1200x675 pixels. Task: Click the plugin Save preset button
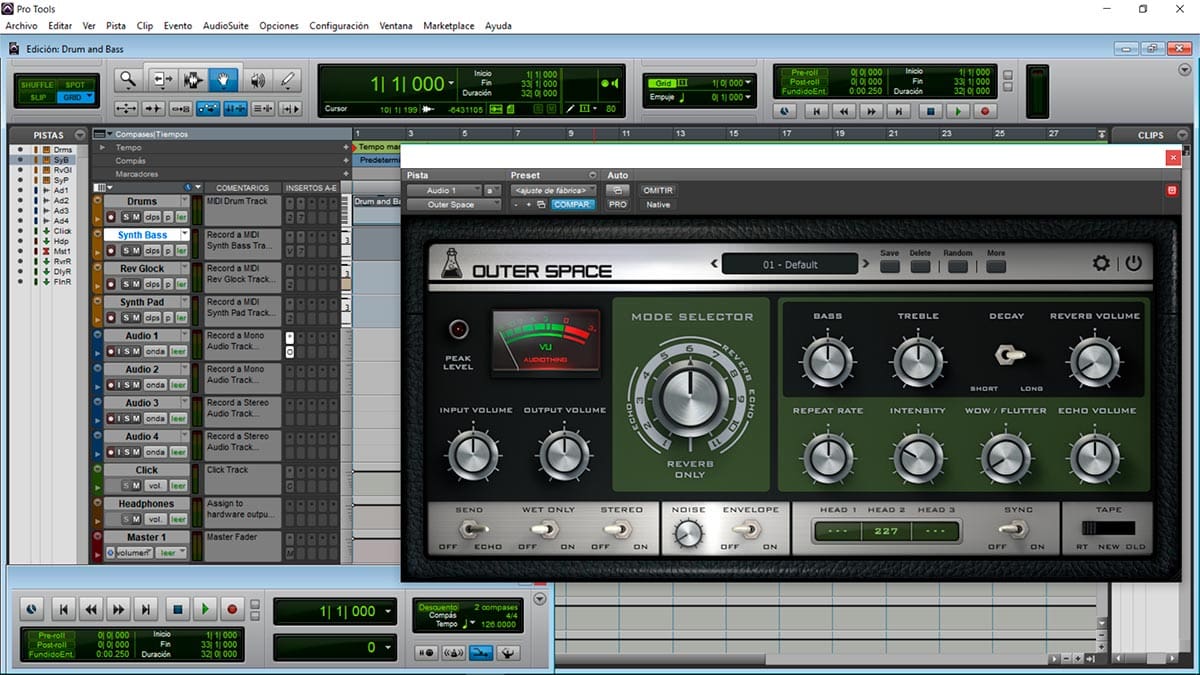click(889, 265)
